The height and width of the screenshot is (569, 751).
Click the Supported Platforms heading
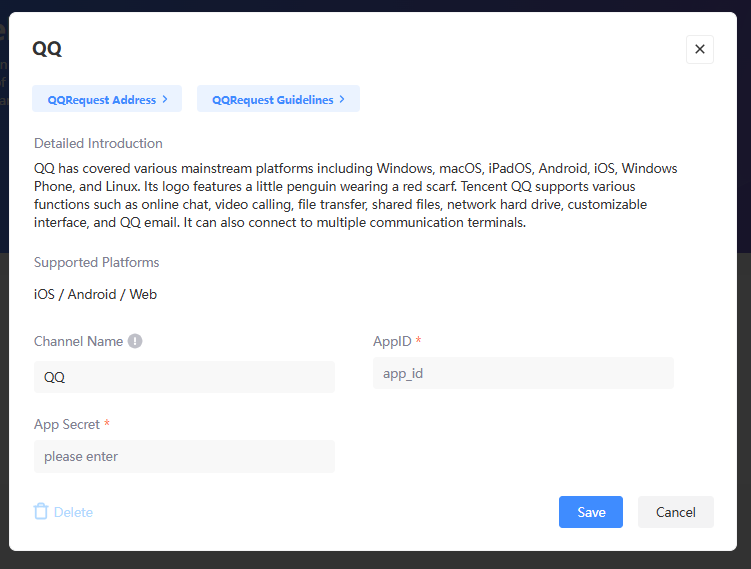click(x=96, y=262)
